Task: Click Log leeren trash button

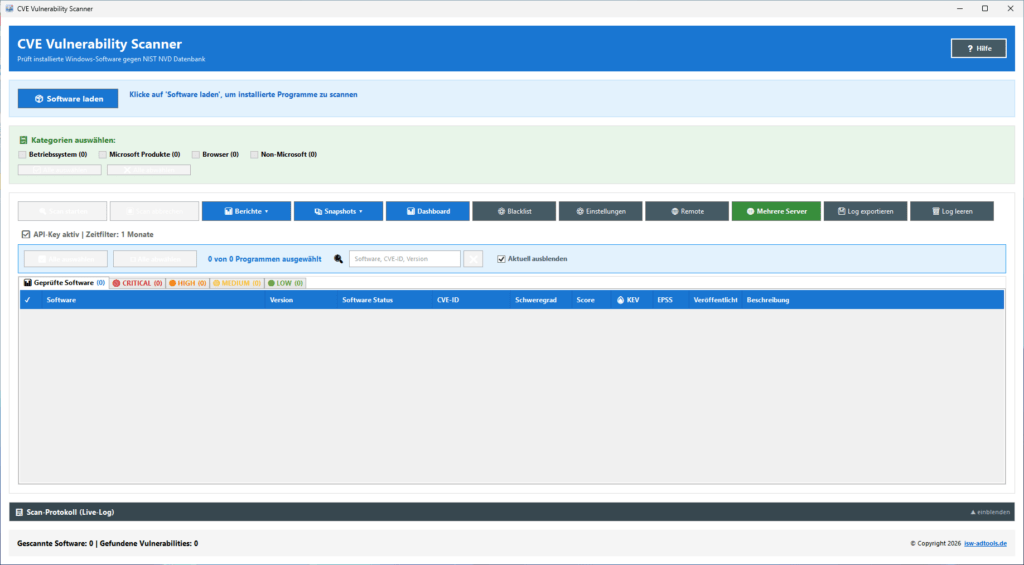Action: pyautogui.click(x=952, y=211)
